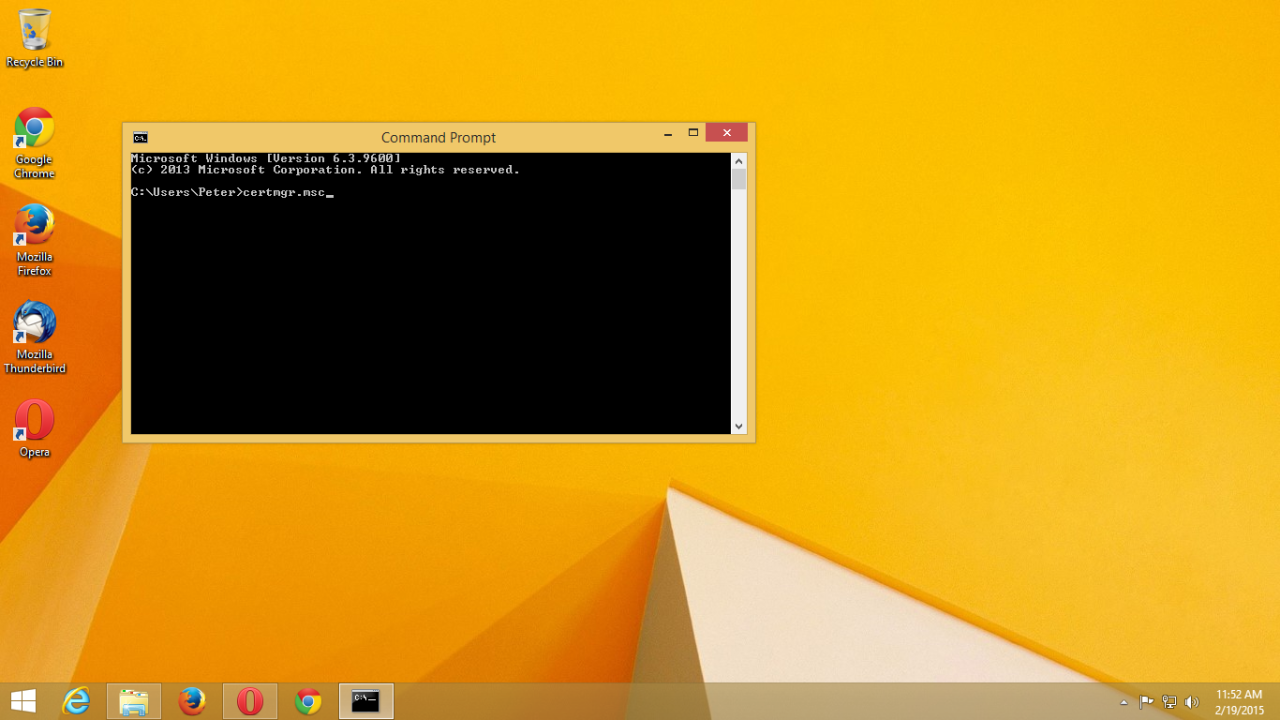
Task: Open the Recycle Bin
Action: click(34, 30)
